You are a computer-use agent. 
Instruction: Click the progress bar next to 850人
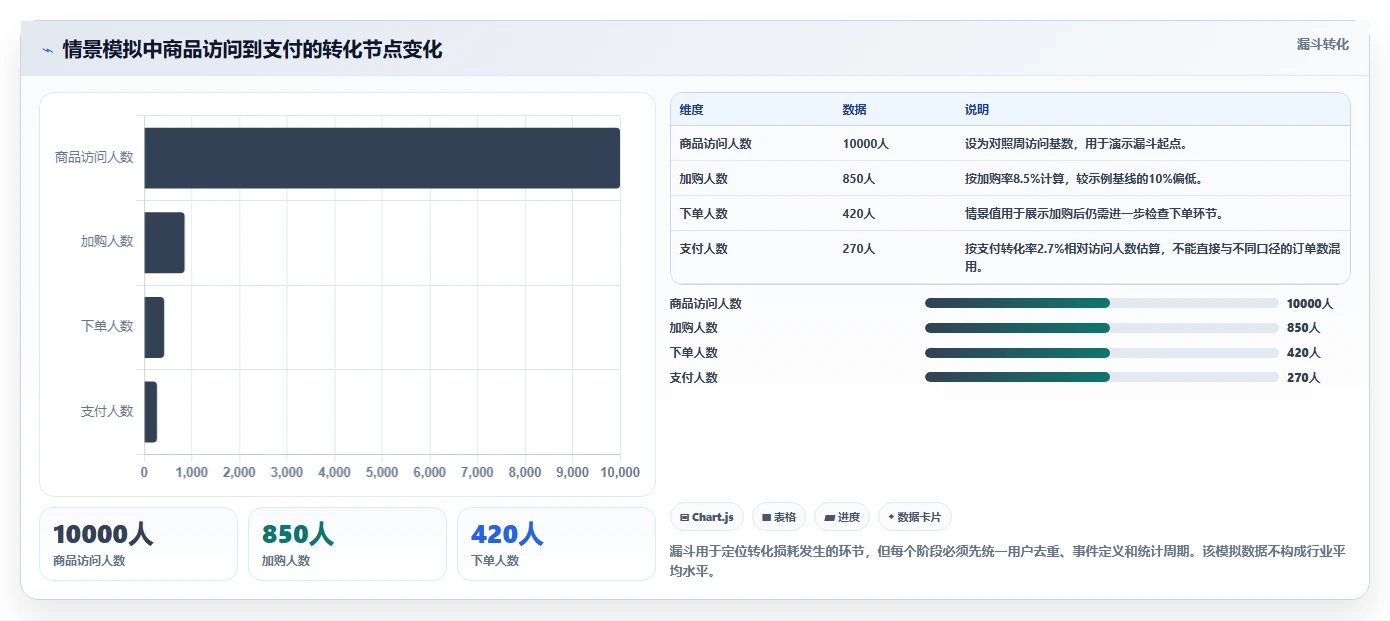tap(1102, 328)
